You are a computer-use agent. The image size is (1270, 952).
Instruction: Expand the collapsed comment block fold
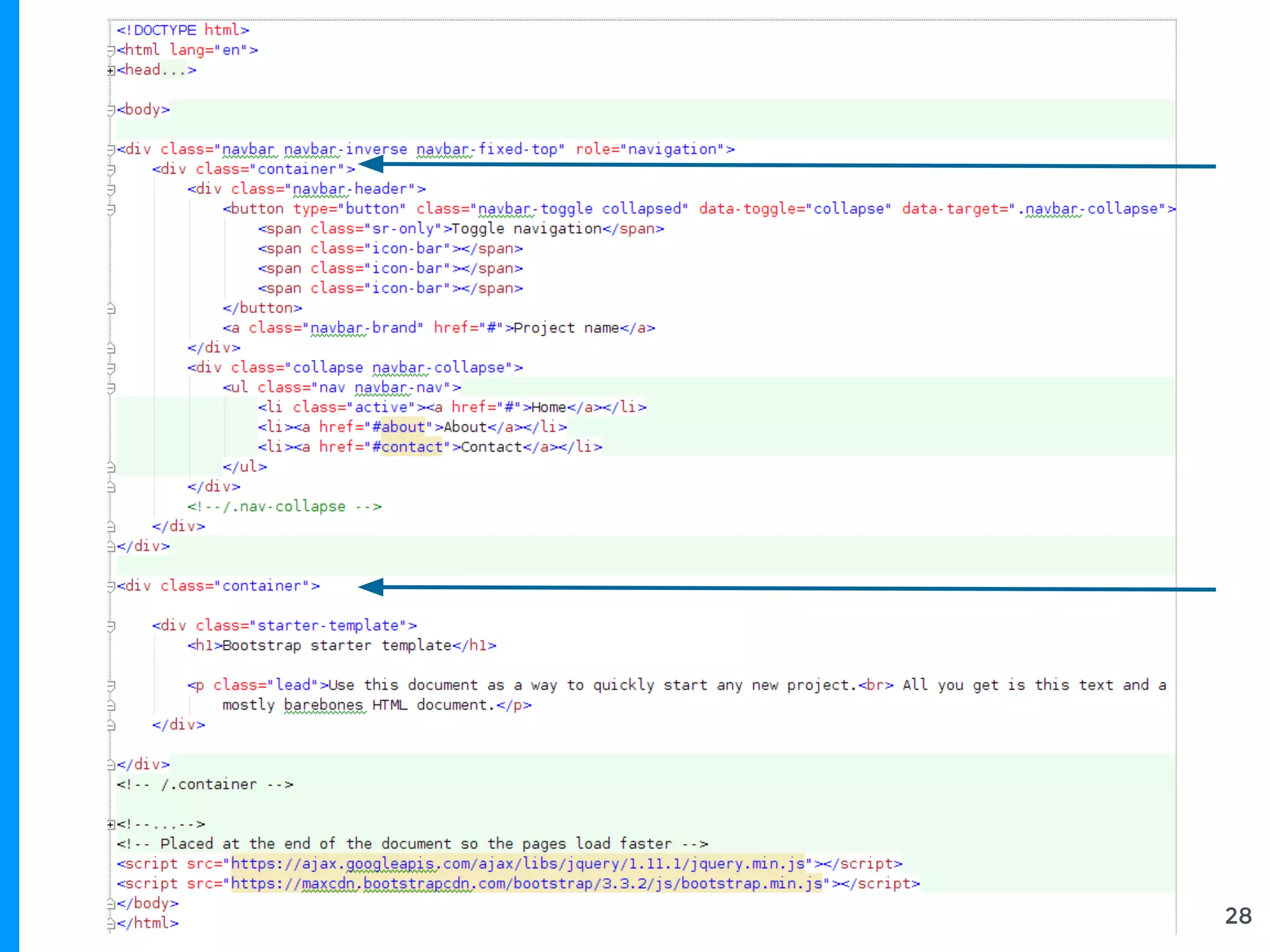(110, 824)
